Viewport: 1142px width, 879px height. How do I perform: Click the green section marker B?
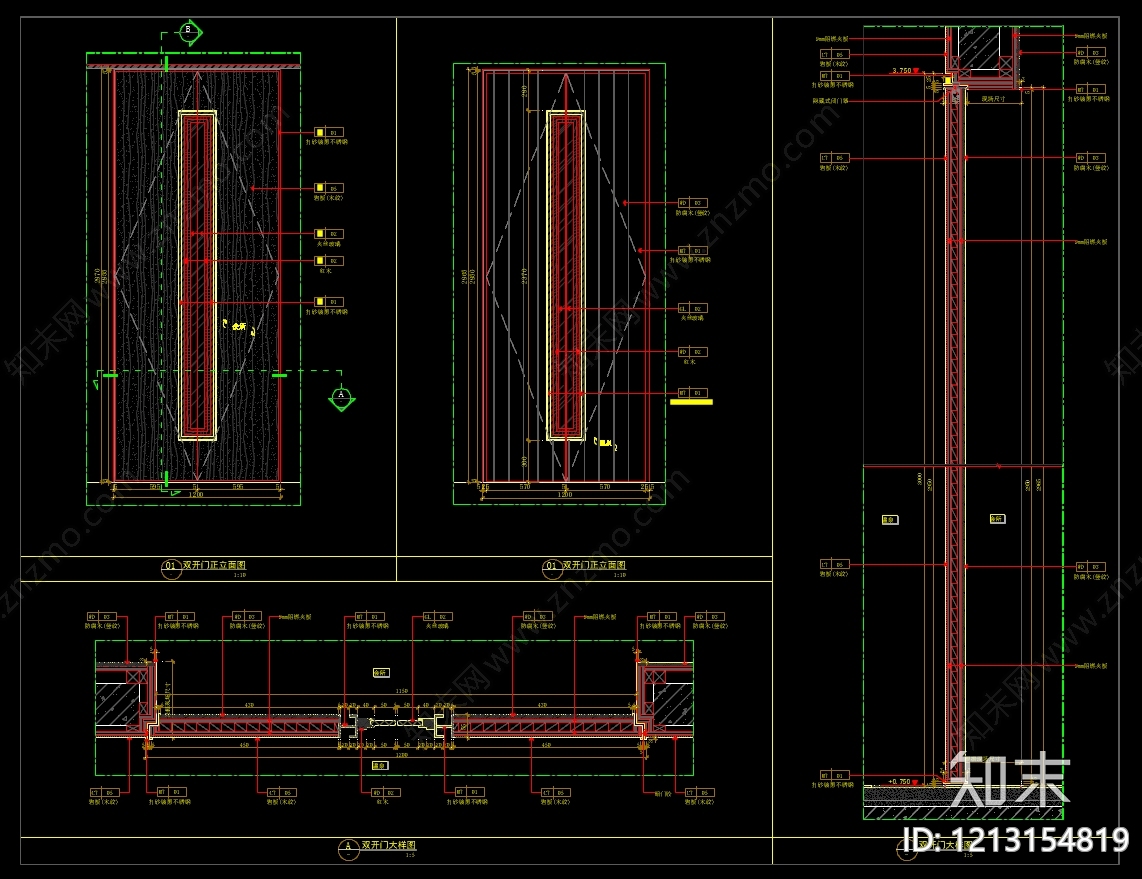[x=189, y=31]
